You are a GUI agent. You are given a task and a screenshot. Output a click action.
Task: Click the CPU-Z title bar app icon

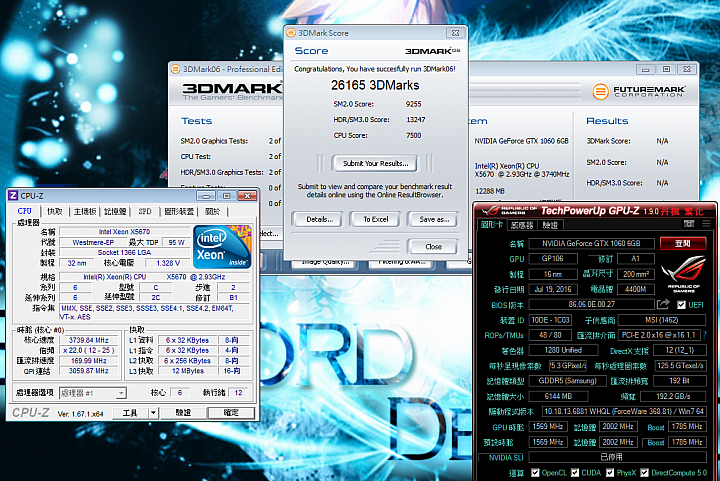point(13,196)
